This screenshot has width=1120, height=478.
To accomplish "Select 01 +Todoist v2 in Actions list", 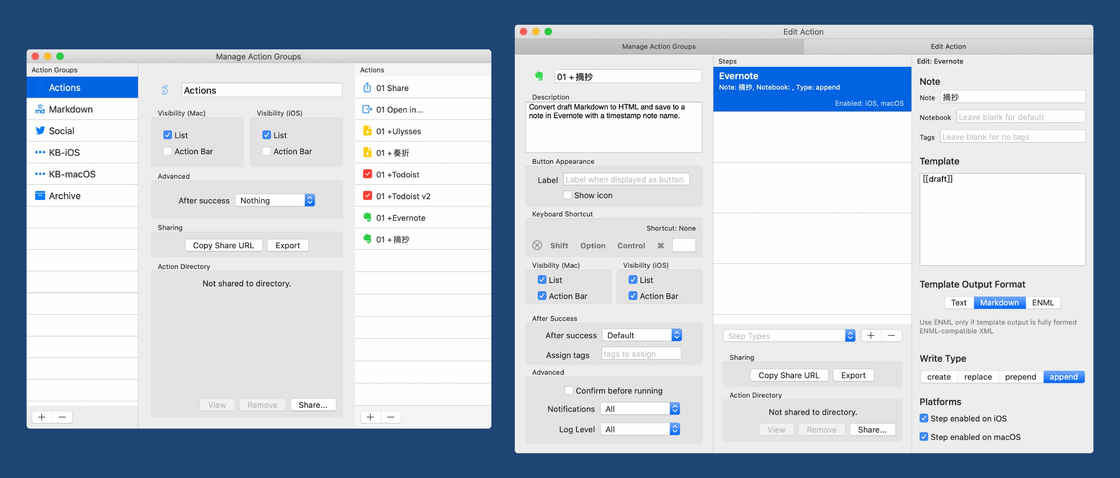I will tap(423, 196).
